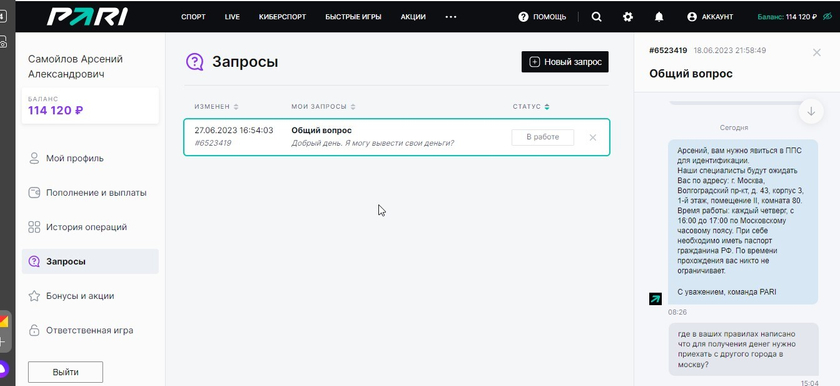This screenshot has height=386, width=840.
Task: Open the Киберспорт menu item
Action: [282, 17]
